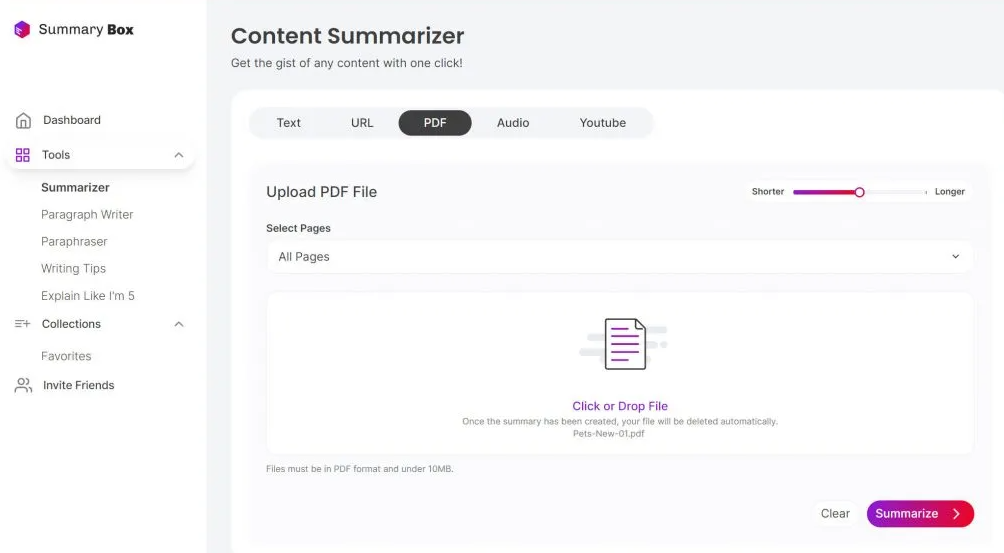The width and height of the screenshot is (1004, 553).
Task: Collapse the Collections section chevron
Action: [179, 324]
